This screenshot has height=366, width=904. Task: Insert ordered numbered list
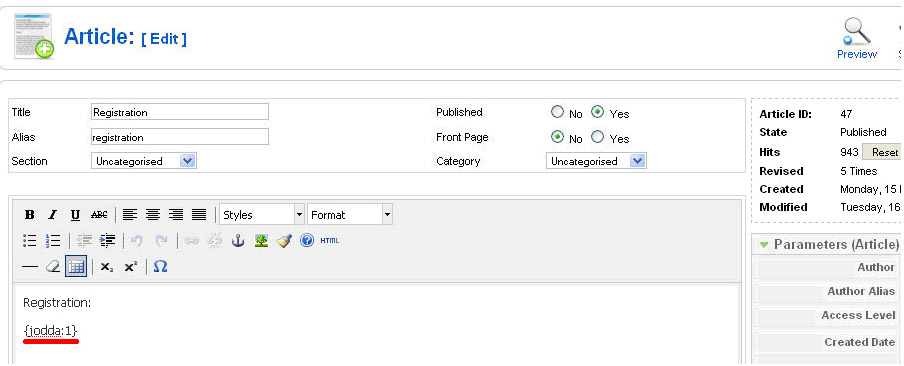pyautogui.click(x=53, y=240)
